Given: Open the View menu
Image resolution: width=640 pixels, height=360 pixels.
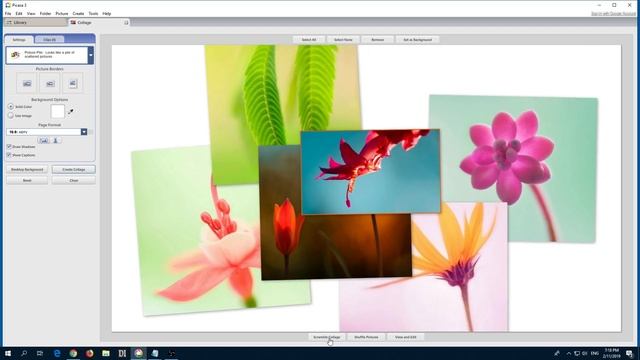Looking at the screenshot, I should pos(31,13).
